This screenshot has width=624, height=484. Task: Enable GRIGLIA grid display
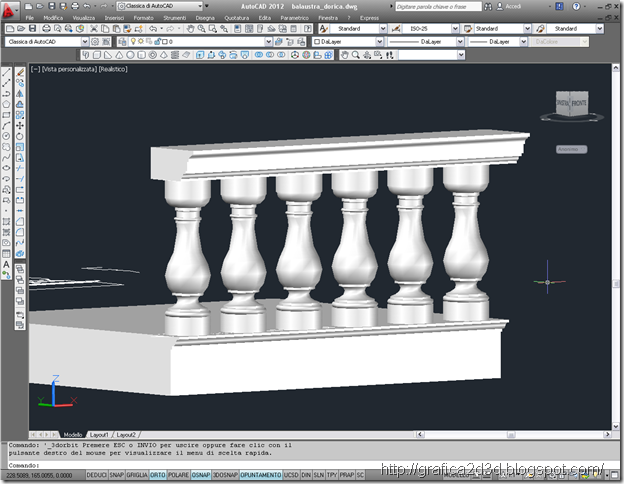(x=137, y=475)
